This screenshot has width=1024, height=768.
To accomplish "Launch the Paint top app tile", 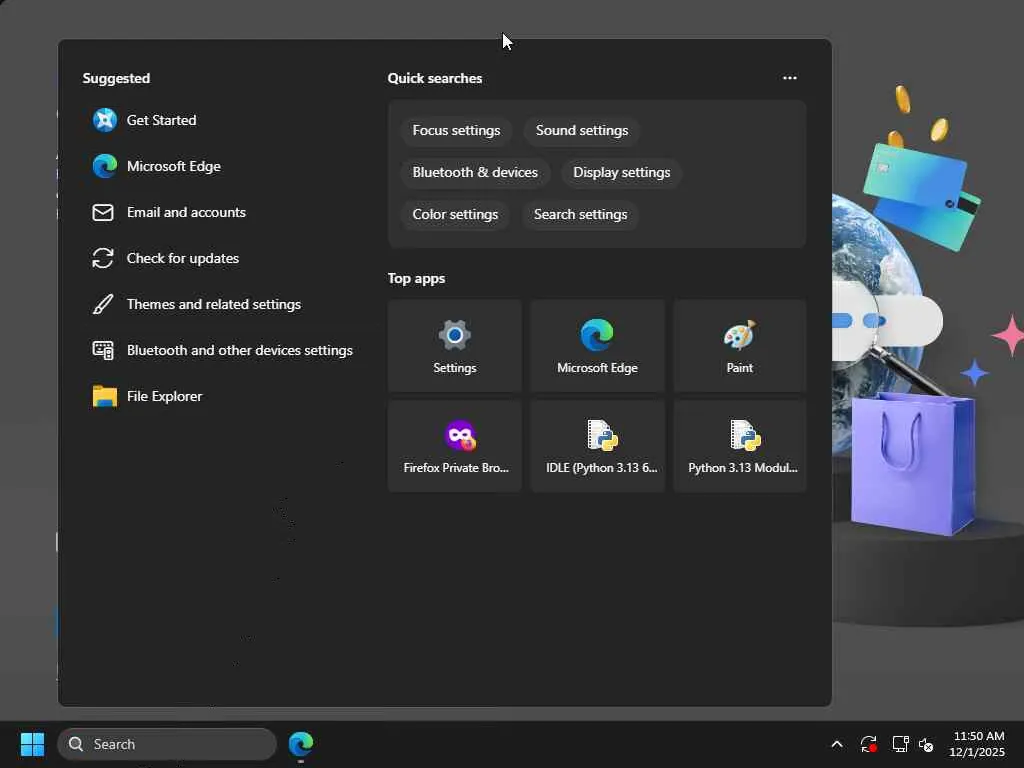I will point(739,346).
